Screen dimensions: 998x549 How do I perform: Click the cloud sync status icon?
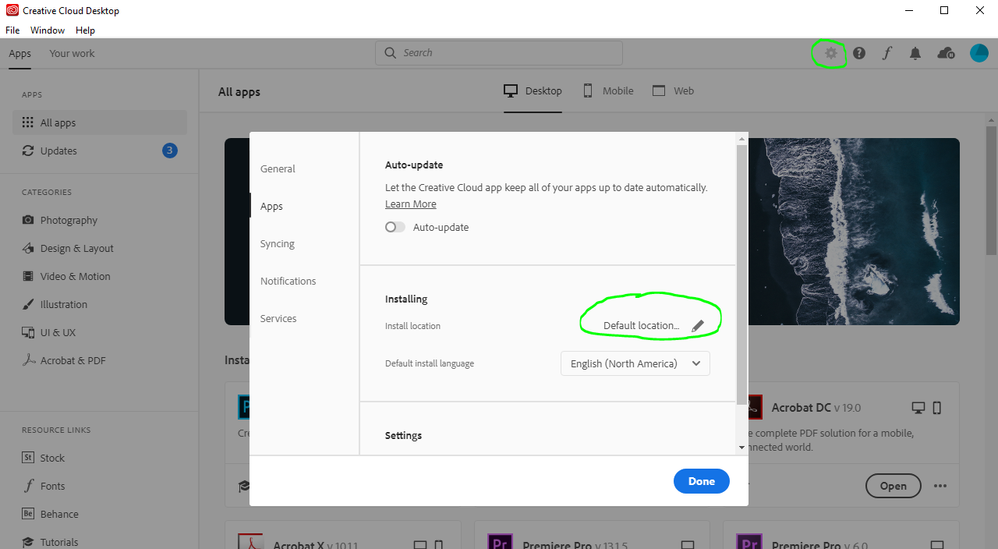pyautogui.click(x=946, y=53)
